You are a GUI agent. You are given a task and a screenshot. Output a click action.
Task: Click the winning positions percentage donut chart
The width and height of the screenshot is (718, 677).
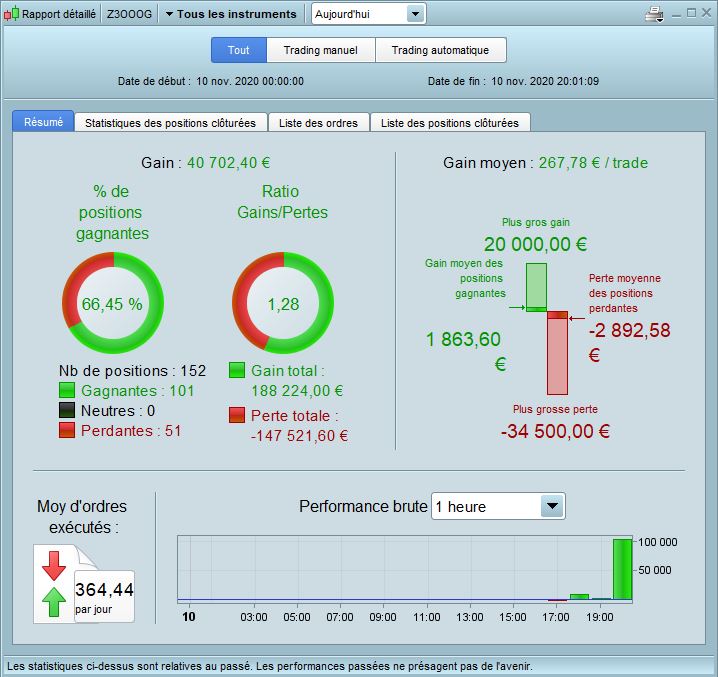(x=113, y=303)
